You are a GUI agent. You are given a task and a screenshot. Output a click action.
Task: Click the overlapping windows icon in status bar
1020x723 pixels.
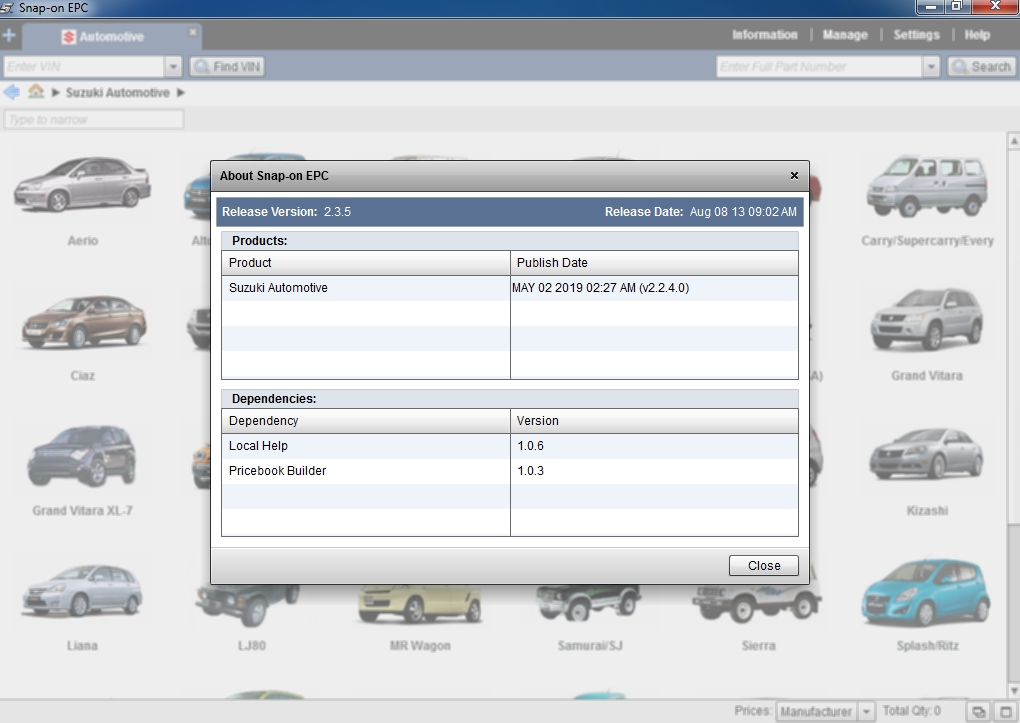click(x=978, y=711)
